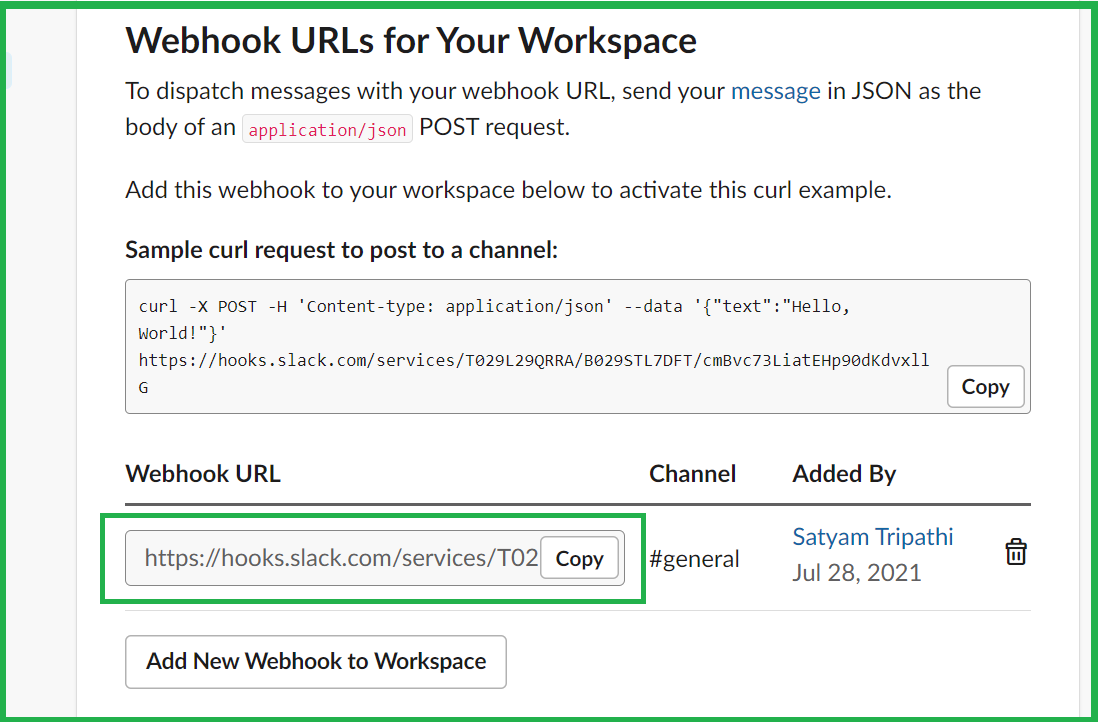This screenshot has height=722, width=1098.
Task: Click the Jul 28, 2021 date
Action: (856, 573)
